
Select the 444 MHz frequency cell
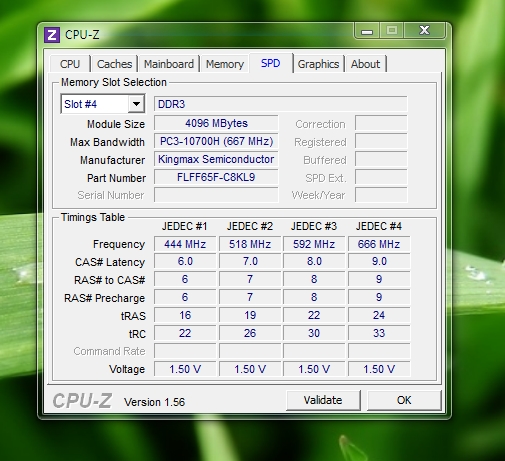coord(185,244)
